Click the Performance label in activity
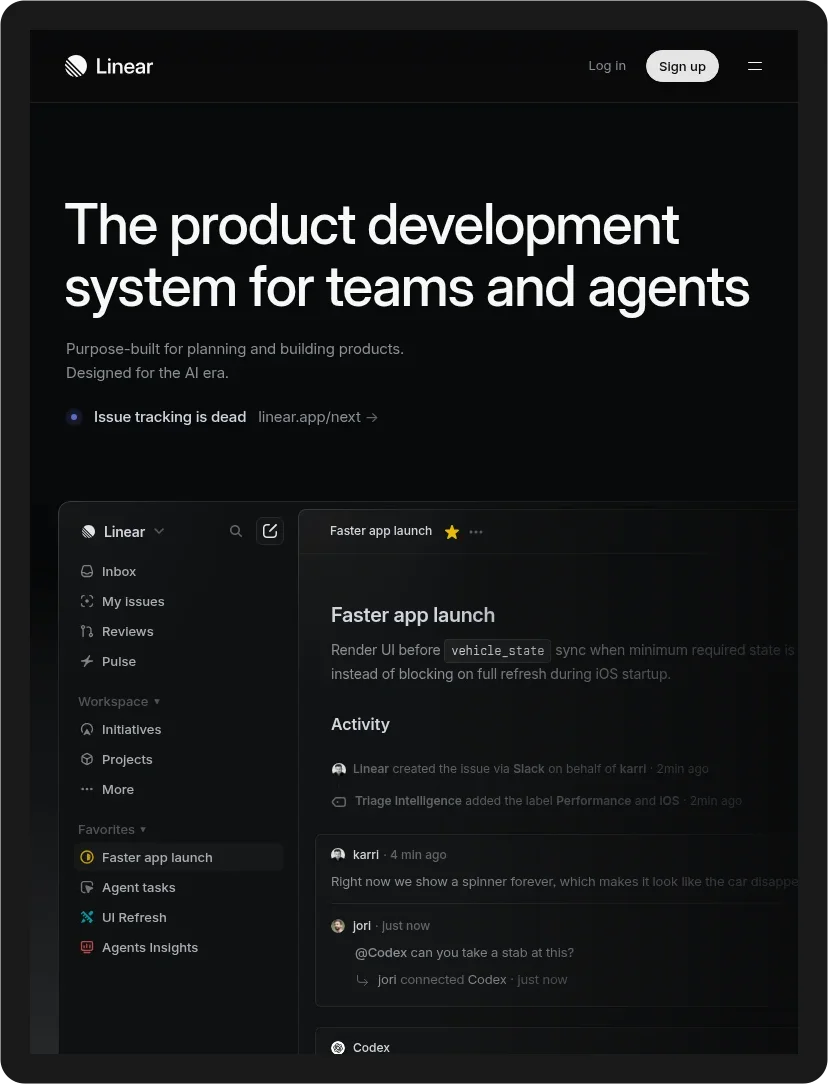 click(x=594, y=801)
